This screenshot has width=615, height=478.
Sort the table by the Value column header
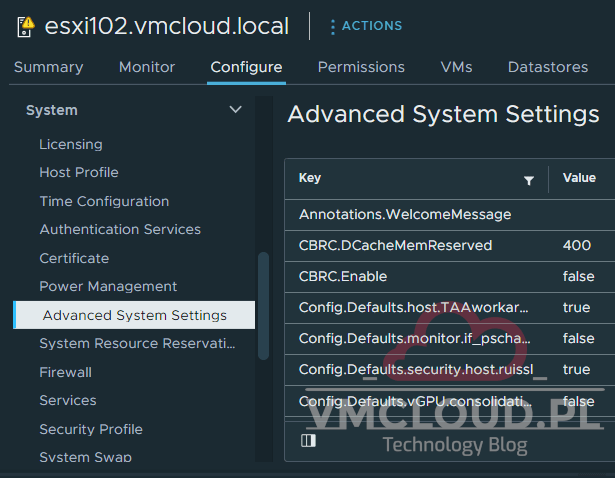[x=579, y=178]
